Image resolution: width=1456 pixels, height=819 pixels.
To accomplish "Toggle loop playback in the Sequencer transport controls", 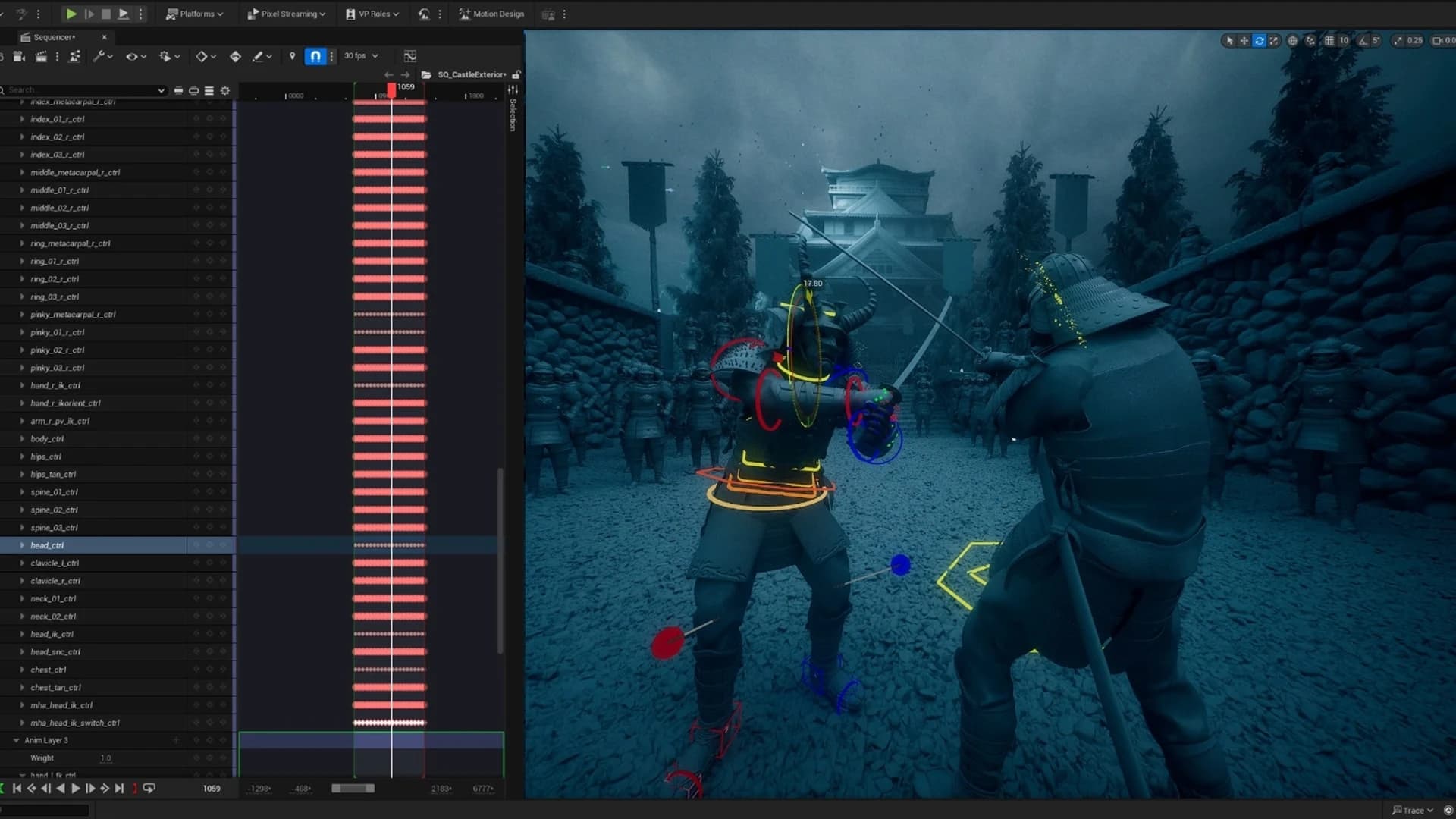I will click(149, 789).
